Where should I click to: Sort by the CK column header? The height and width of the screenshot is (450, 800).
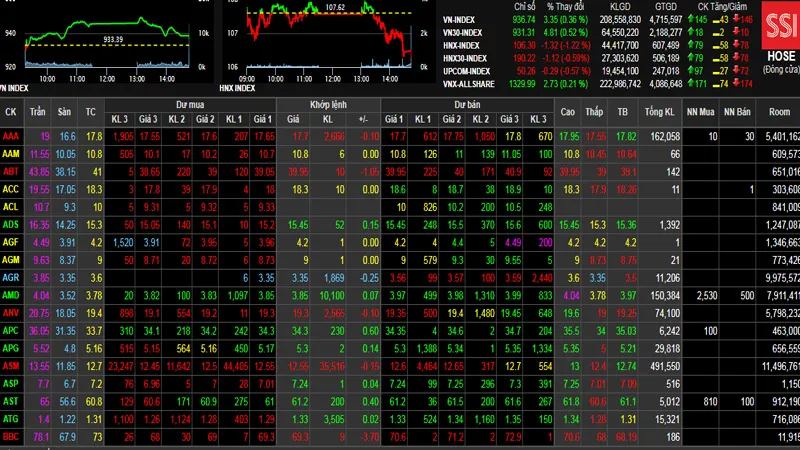click(11, 112)
